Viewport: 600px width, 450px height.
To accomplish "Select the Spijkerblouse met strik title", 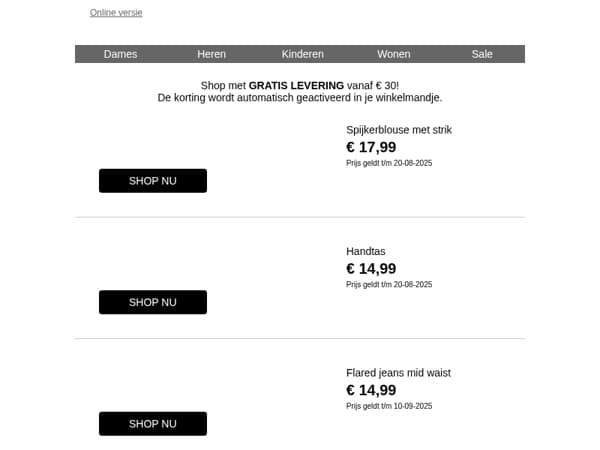I will pos(399,130).
